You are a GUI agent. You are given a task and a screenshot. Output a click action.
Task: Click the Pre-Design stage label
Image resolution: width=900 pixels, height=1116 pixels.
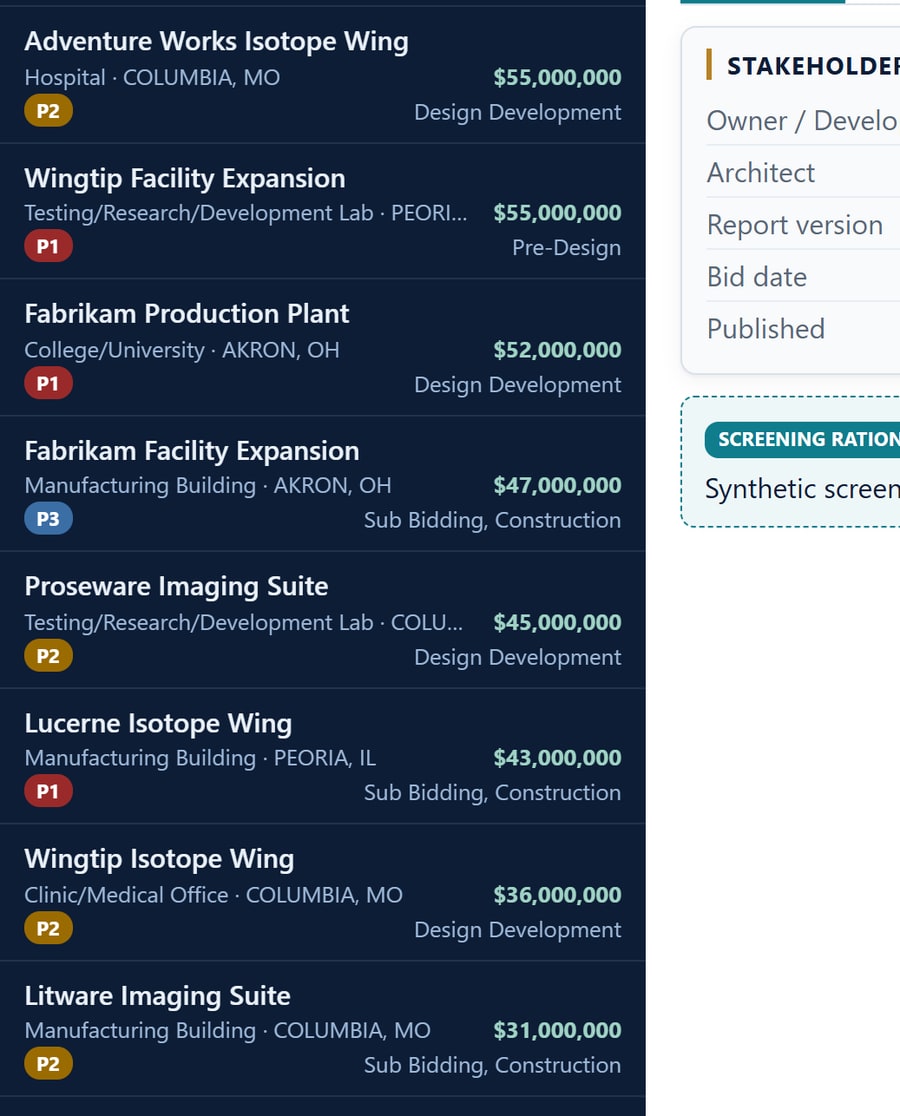click(x=566, y=248)
